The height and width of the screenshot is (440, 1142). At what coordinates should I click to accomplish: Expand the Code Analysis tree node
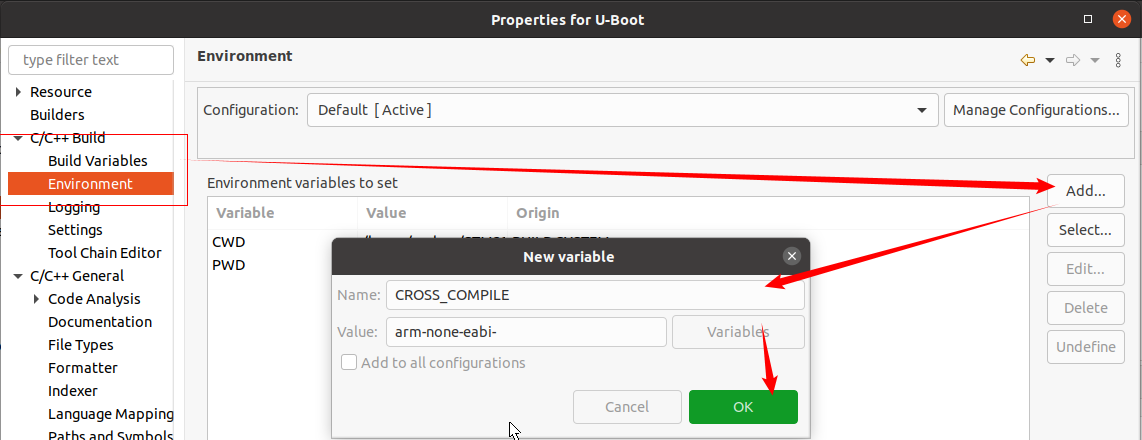point(36,299)
